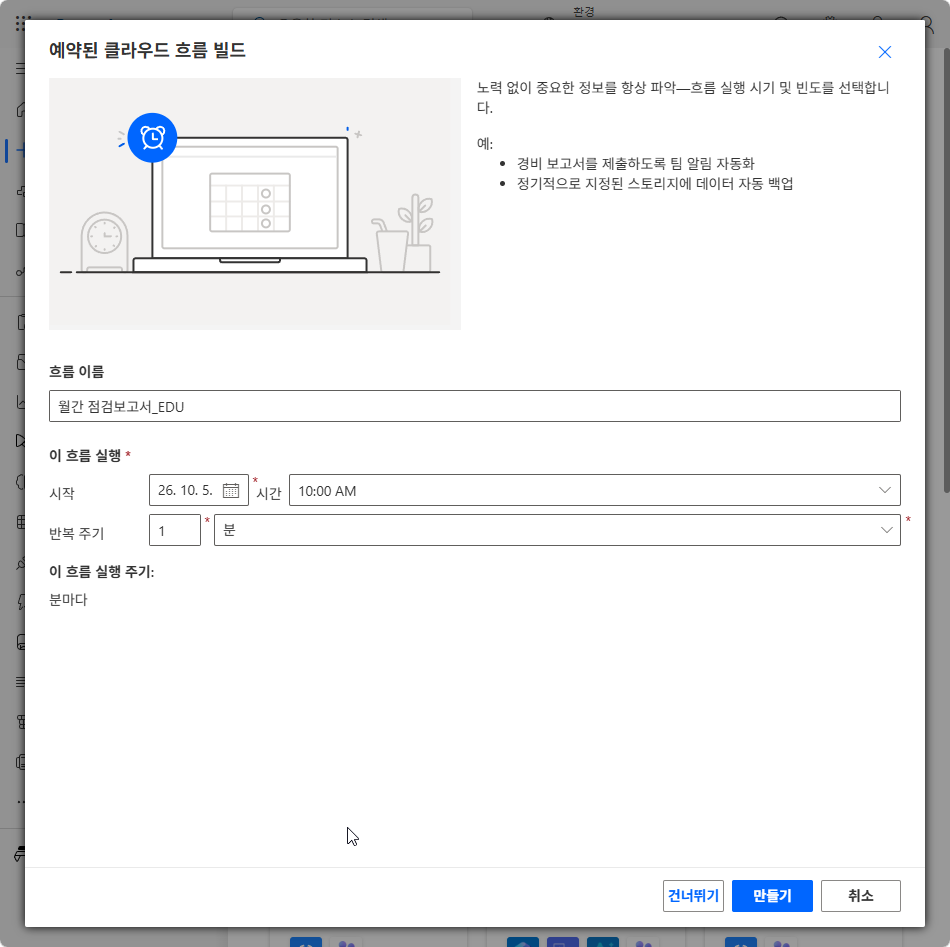Click the 예약된 클라우드 흐름 빌드 dialog title

(x=147, y=50)
